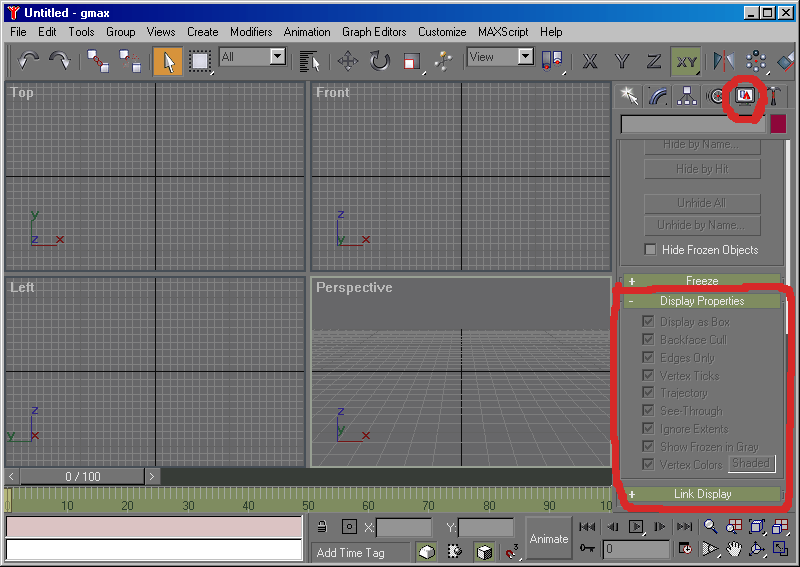The height and width of the screenshot is (567, 800).
Task: Enable the Hide Frozen Objects checkbox
Action: [651, 250]
